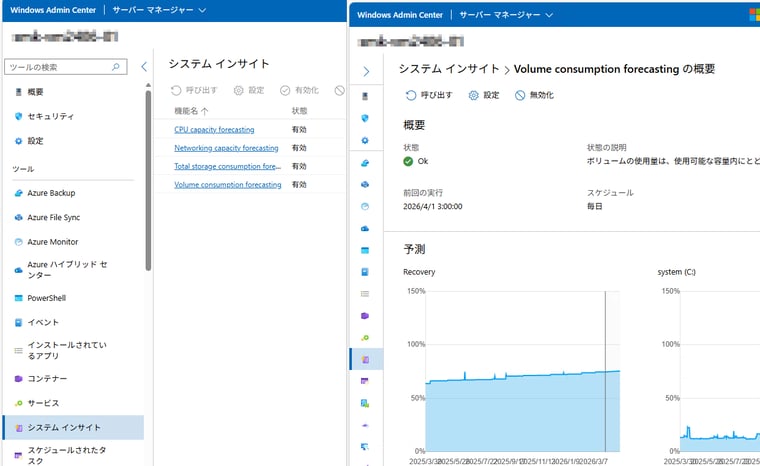Click the 毎日 schedule value
760x466 pixels.
pyautogui.click(x=595, y=207)
